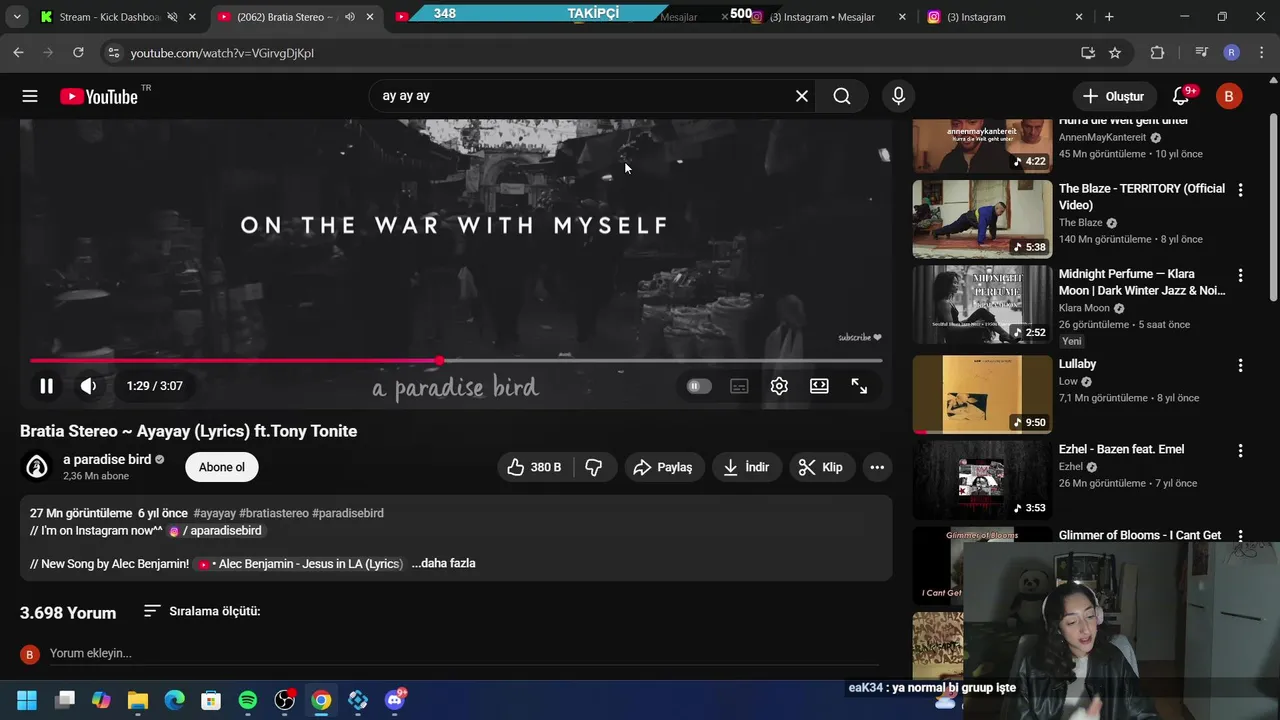1280x720 pixels.
Task: Start voice search with the microphone
Action: click(x=898, y=96)
